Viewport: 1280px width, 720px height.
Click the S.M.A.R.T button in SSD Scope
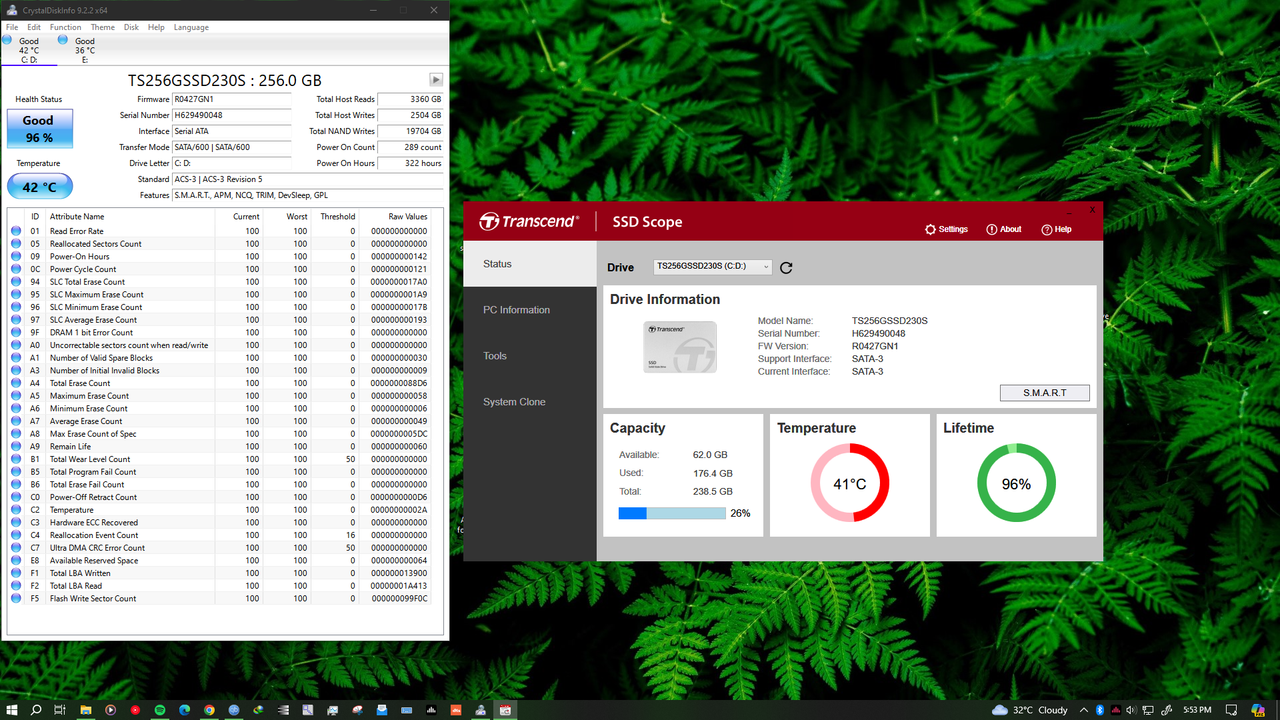pyautogui.click(x=1044, y=393)
